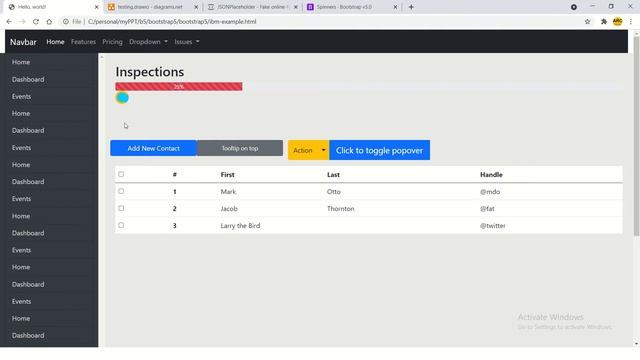Click the Navbar brand link
Viewport: 640px width, 360px height.
tap(23, 42)
